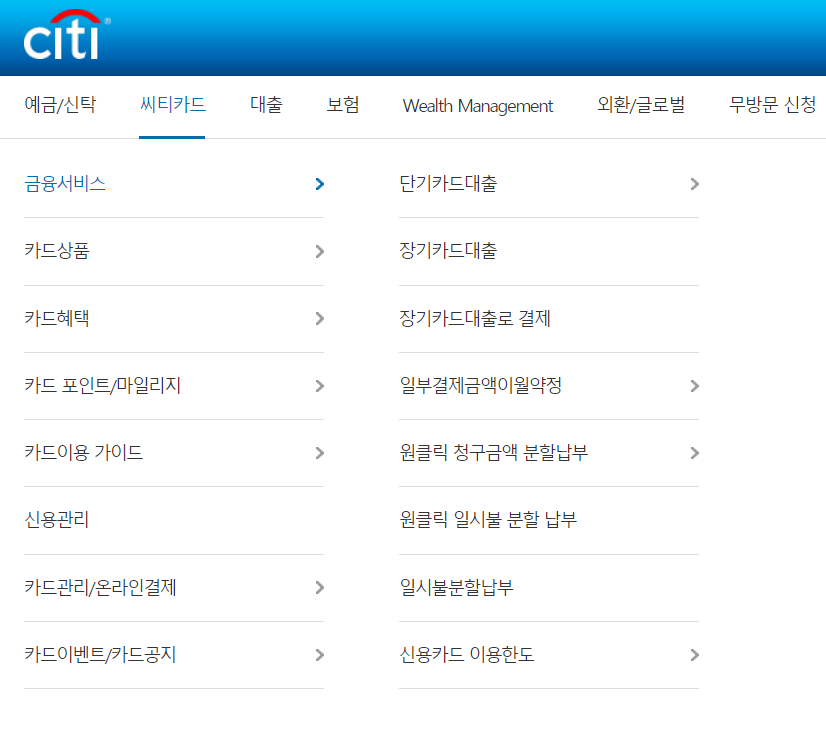Click the Citi logo
Screen dimensions: 826x731
pos(67,35)
